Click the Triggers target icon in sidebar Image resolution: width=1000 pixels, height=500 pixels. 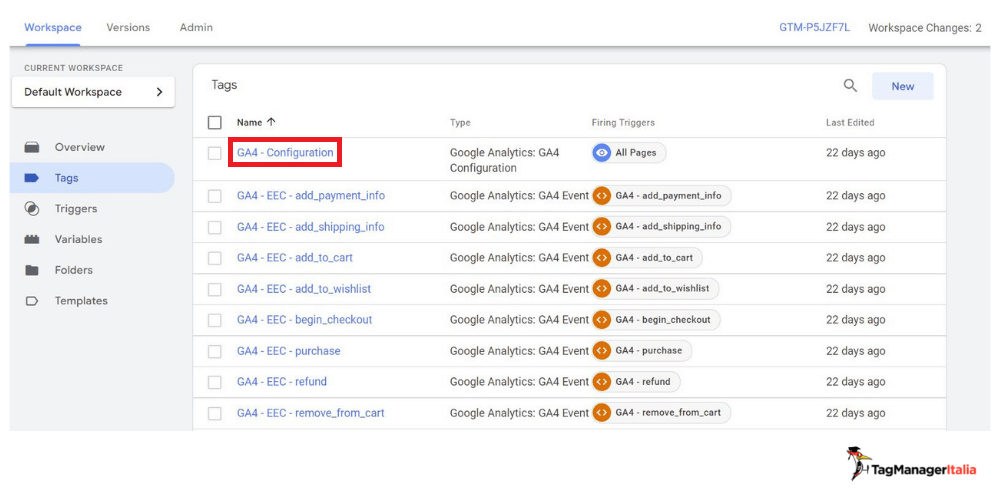pos(32,209)
